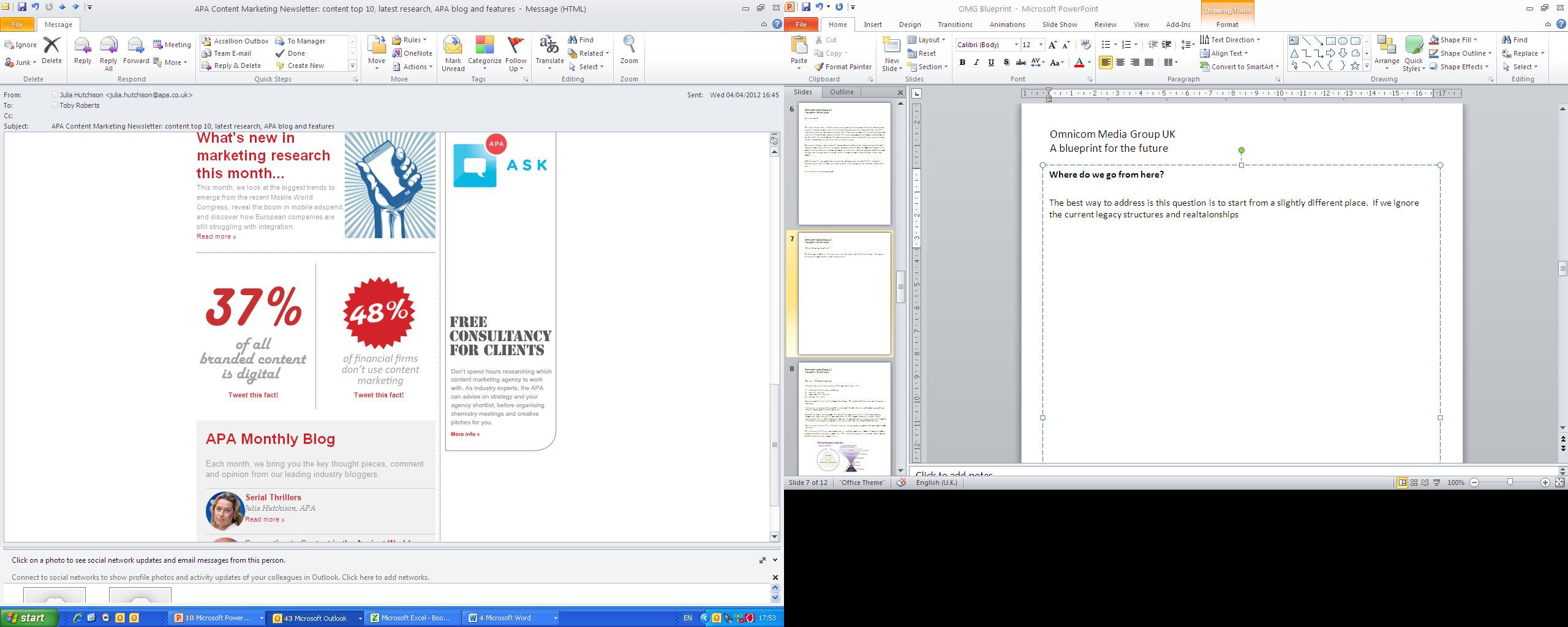This screenshot has width=1568, height=627.
Task: Open the Slide Show tab
Action: 1060,24
